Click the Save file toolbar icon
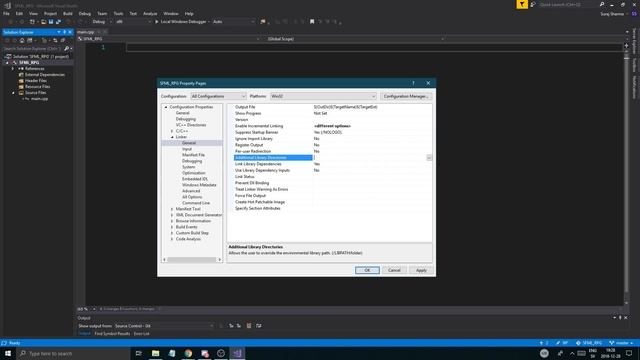This screenshot has width=640, height=360. pyautogui.click(x=51, y=22)
